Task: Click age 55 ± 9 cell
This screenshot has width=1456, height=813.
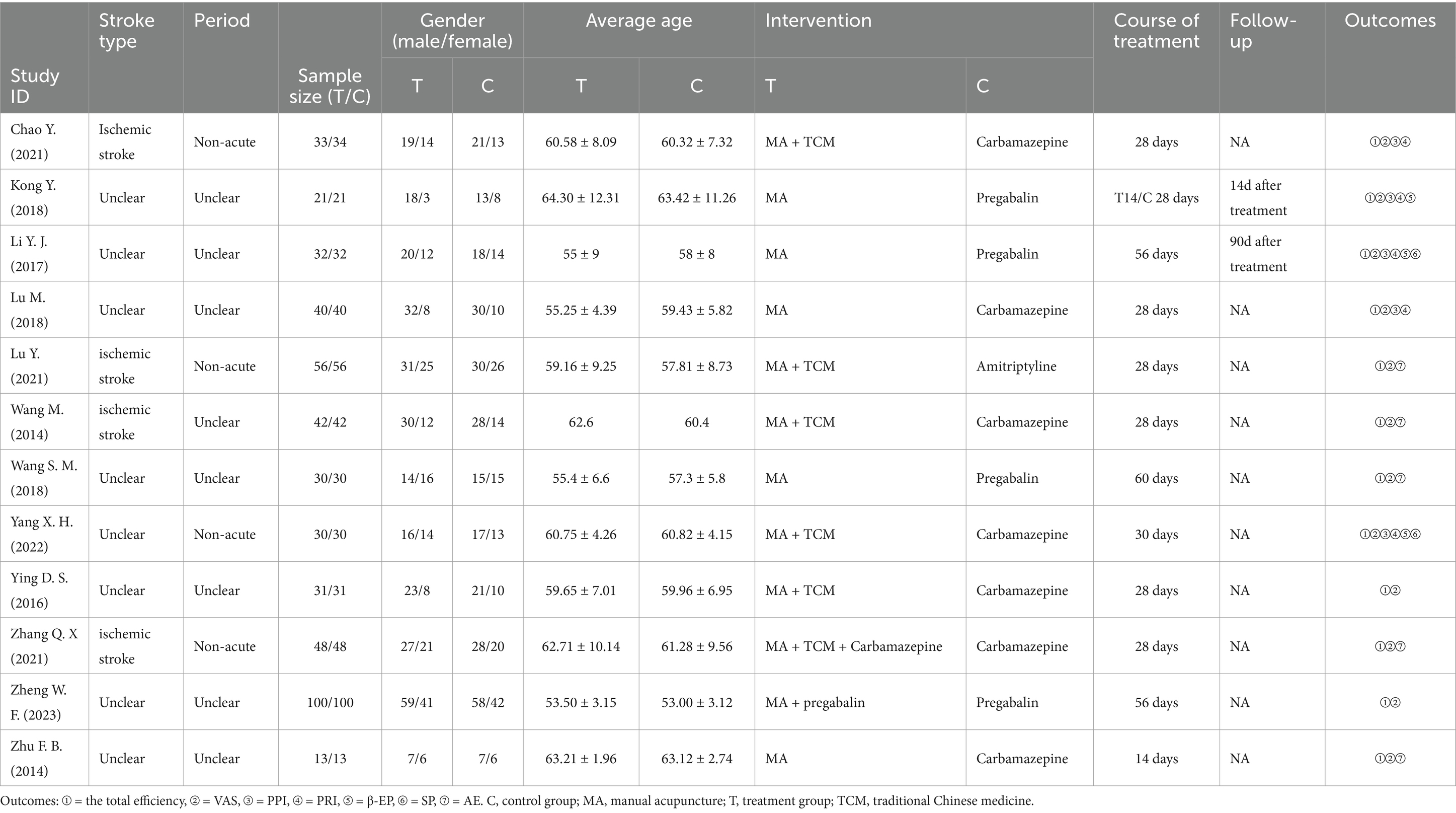Action: (581, 254)
